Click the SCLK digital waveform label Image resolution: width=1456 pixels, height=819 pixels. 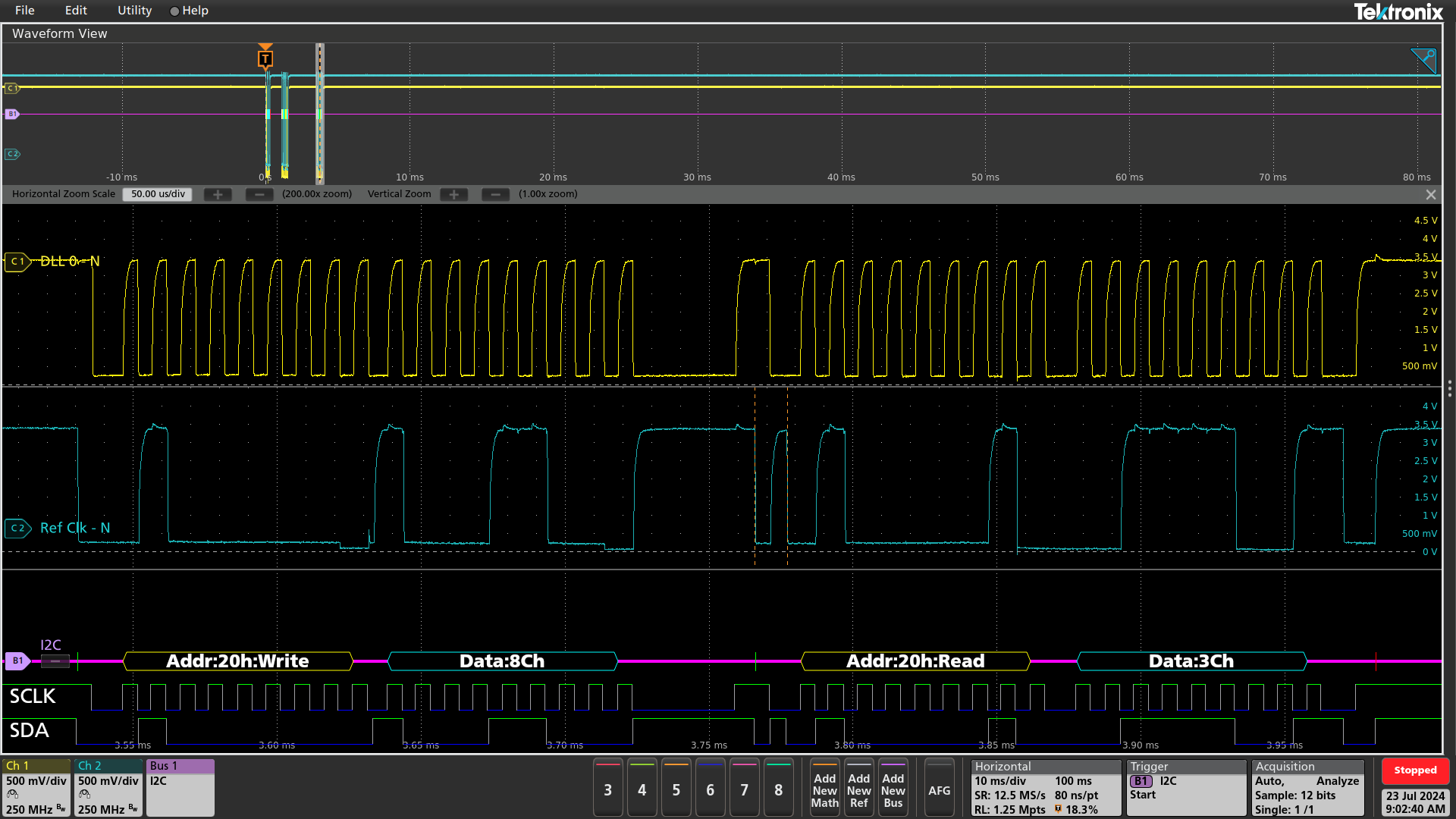click(x=33, y=696)
